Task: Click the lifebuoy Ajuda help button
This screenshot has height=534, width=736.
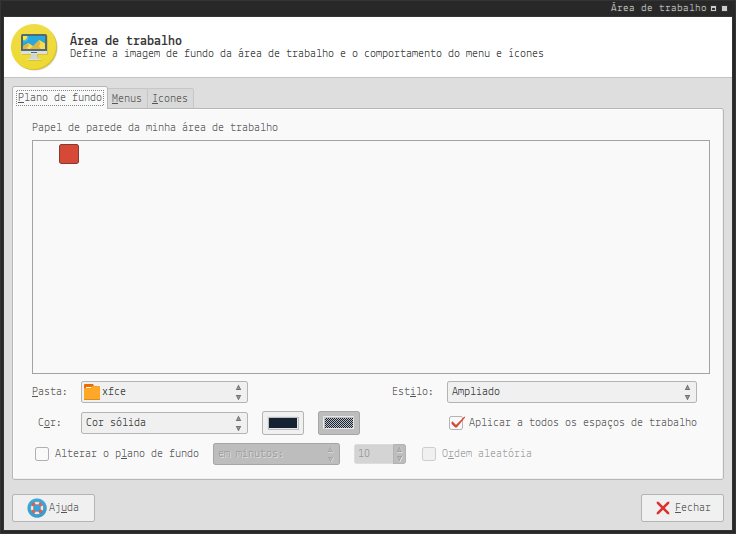Action: click(53, 507)
